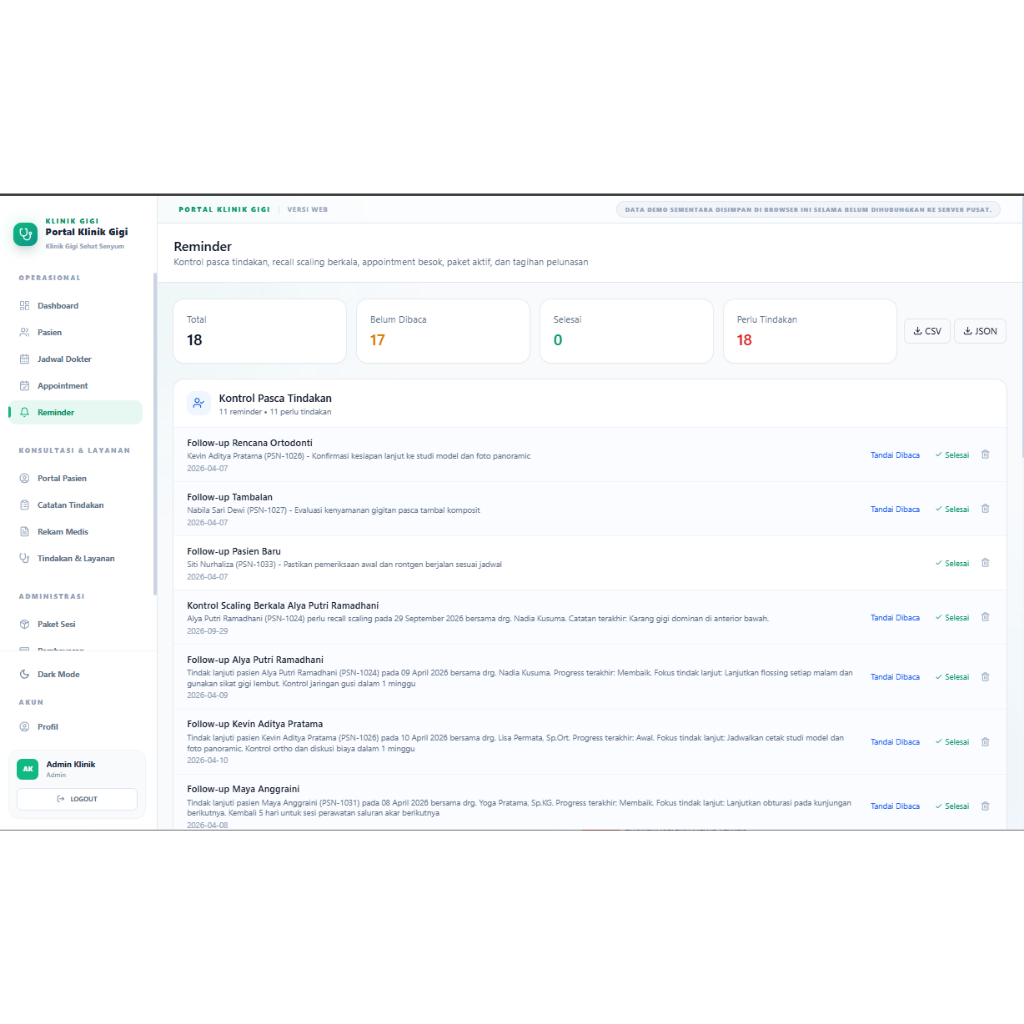Mark Follow-up Kevin Aditya Pratama as Selesai

(952, 742)
